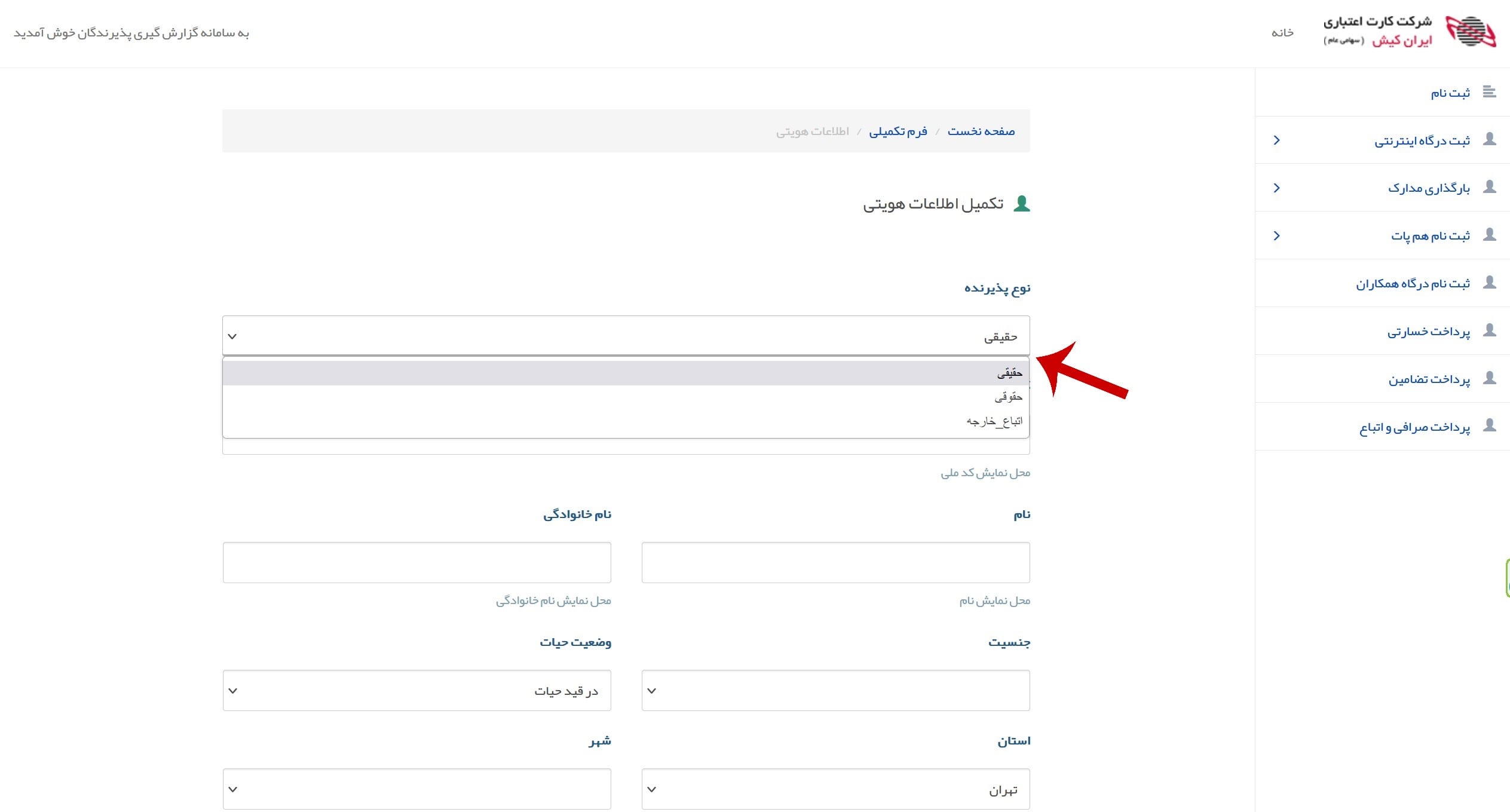Open the وضعیت حیات dropdown

[x=416, y=690]
